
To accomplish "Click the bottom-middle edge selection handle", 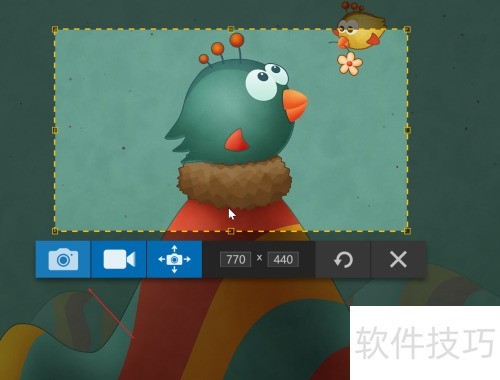I will [231, 231].
